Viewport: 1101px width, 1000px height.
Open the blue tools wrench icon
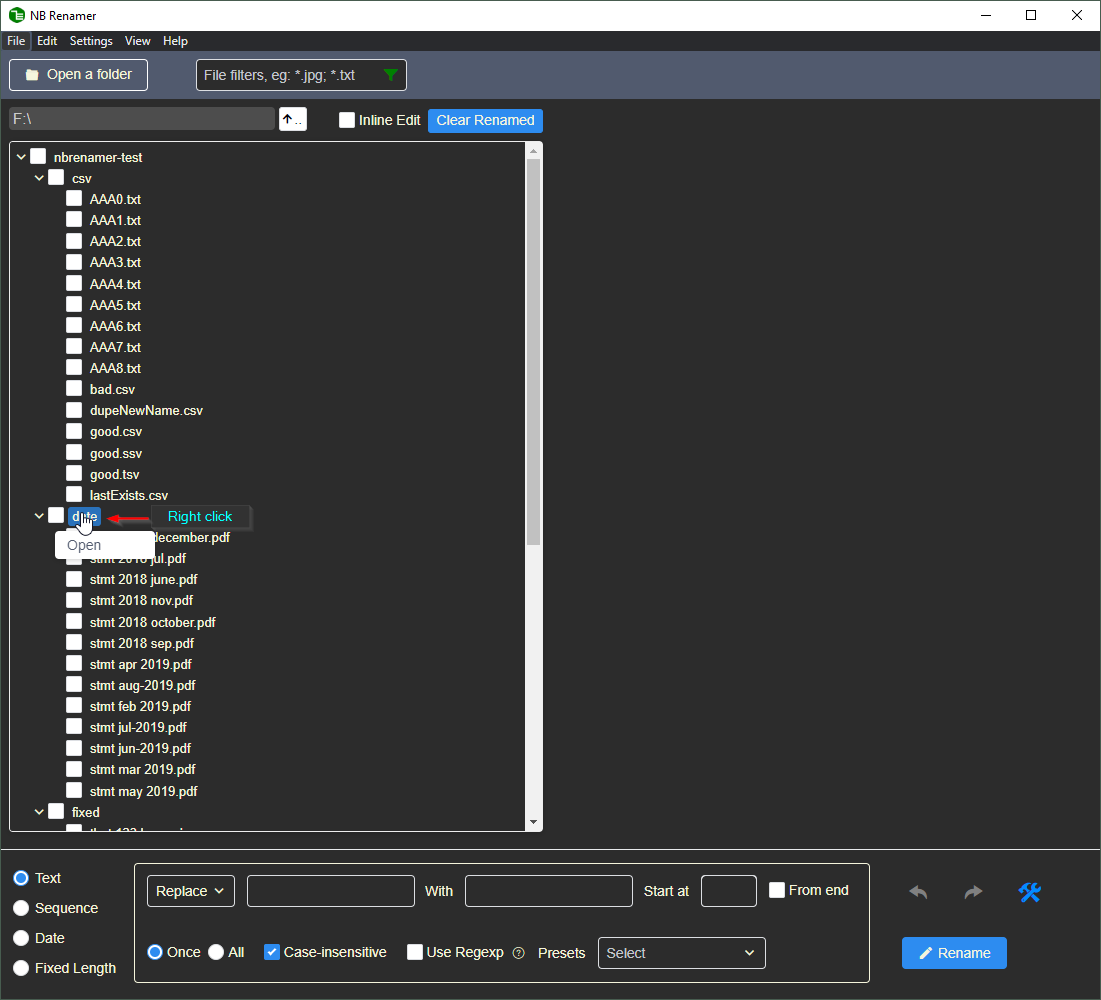(1030, 892)
